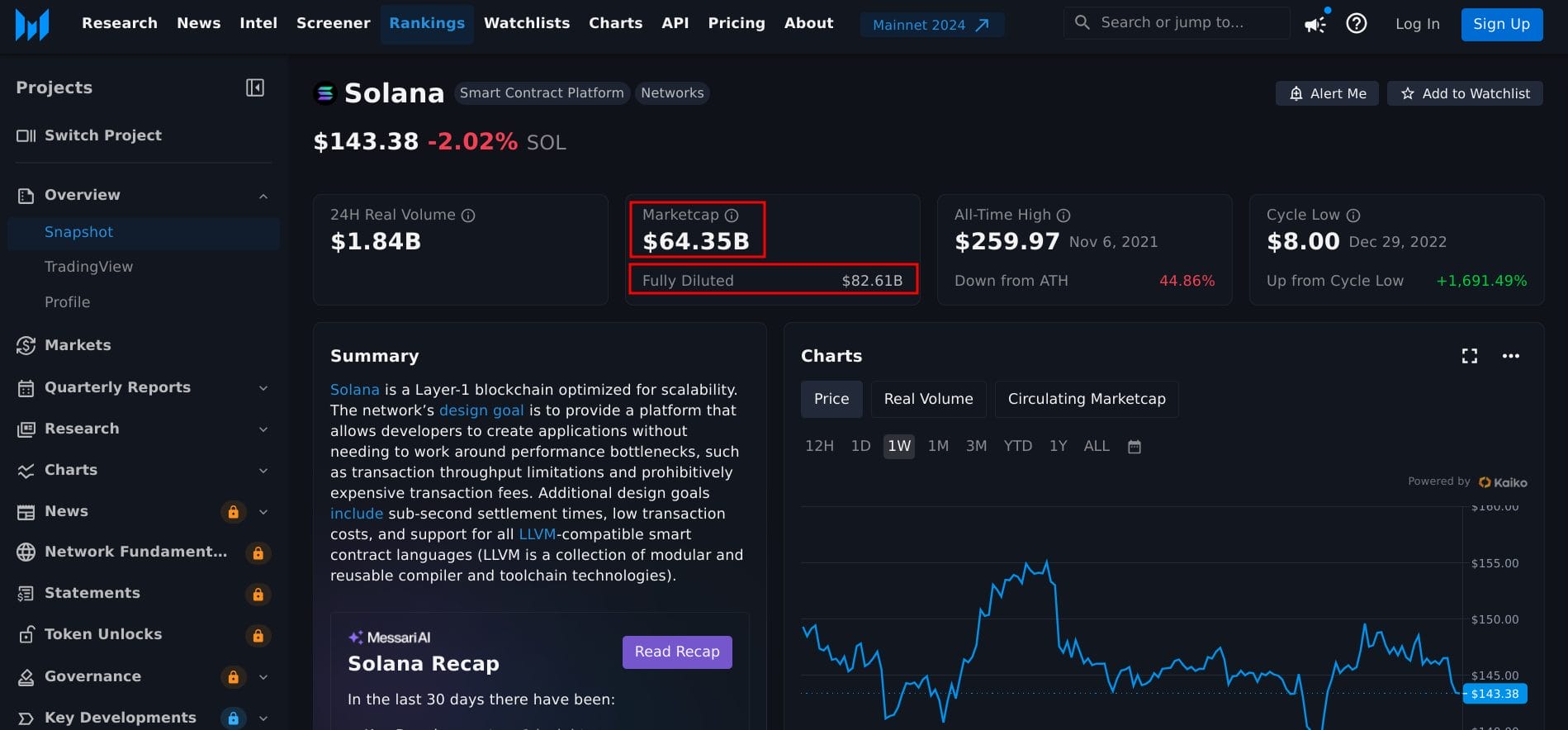Expand the Governance section chevron
The width and height of the screenshot is (1568, 730).
(263, 677)
